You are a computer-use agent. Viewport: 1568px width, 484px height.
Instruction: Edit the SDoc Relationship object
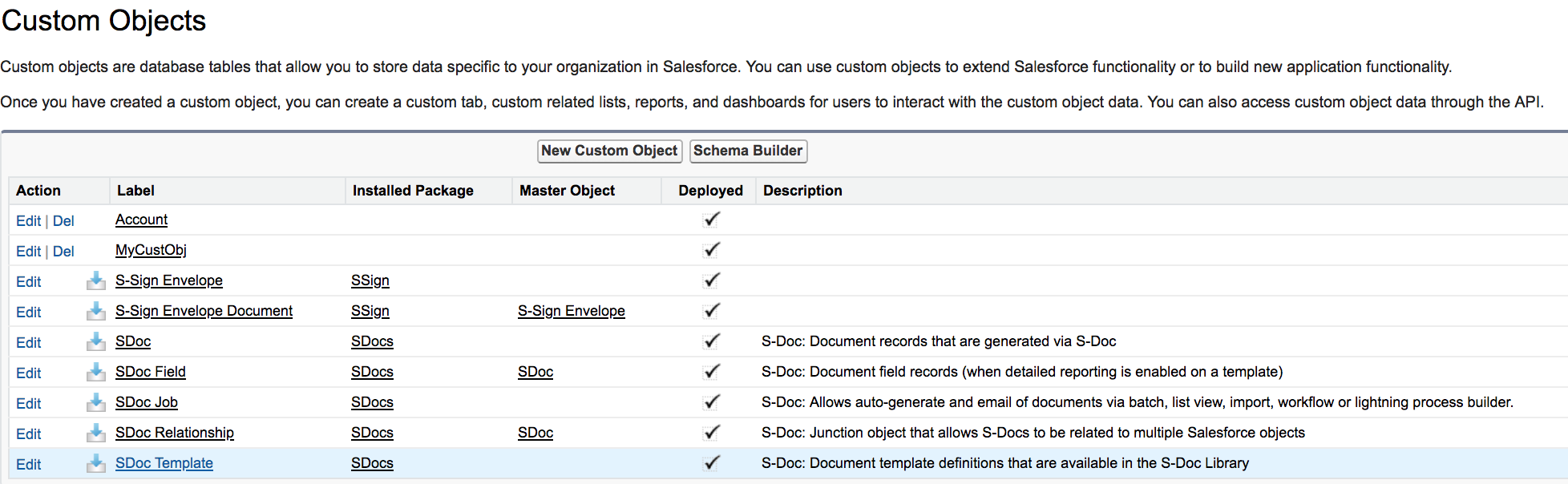(28, 434)
